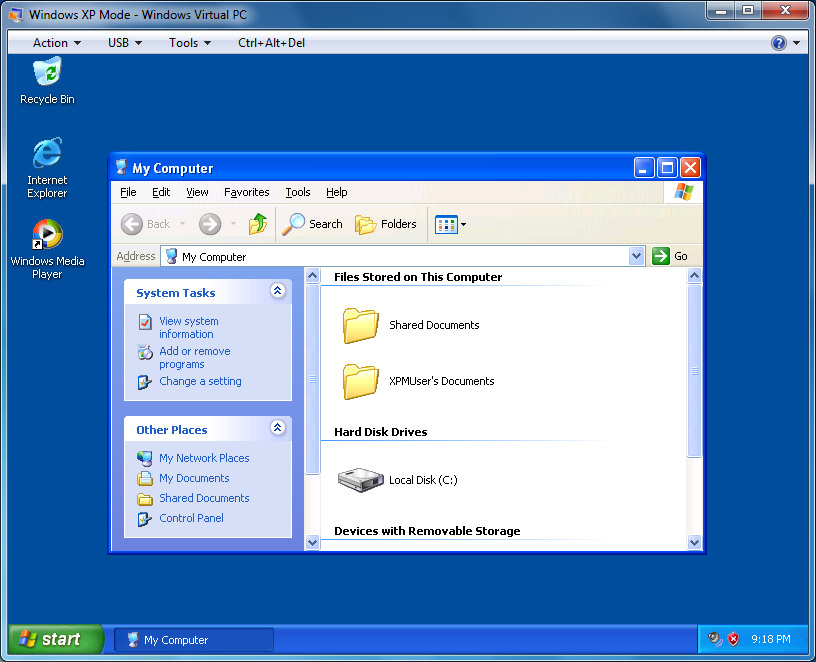Open the USB menu in Virtual PC
Viewport: 816px width, 662px height.
tap(124, 43)
